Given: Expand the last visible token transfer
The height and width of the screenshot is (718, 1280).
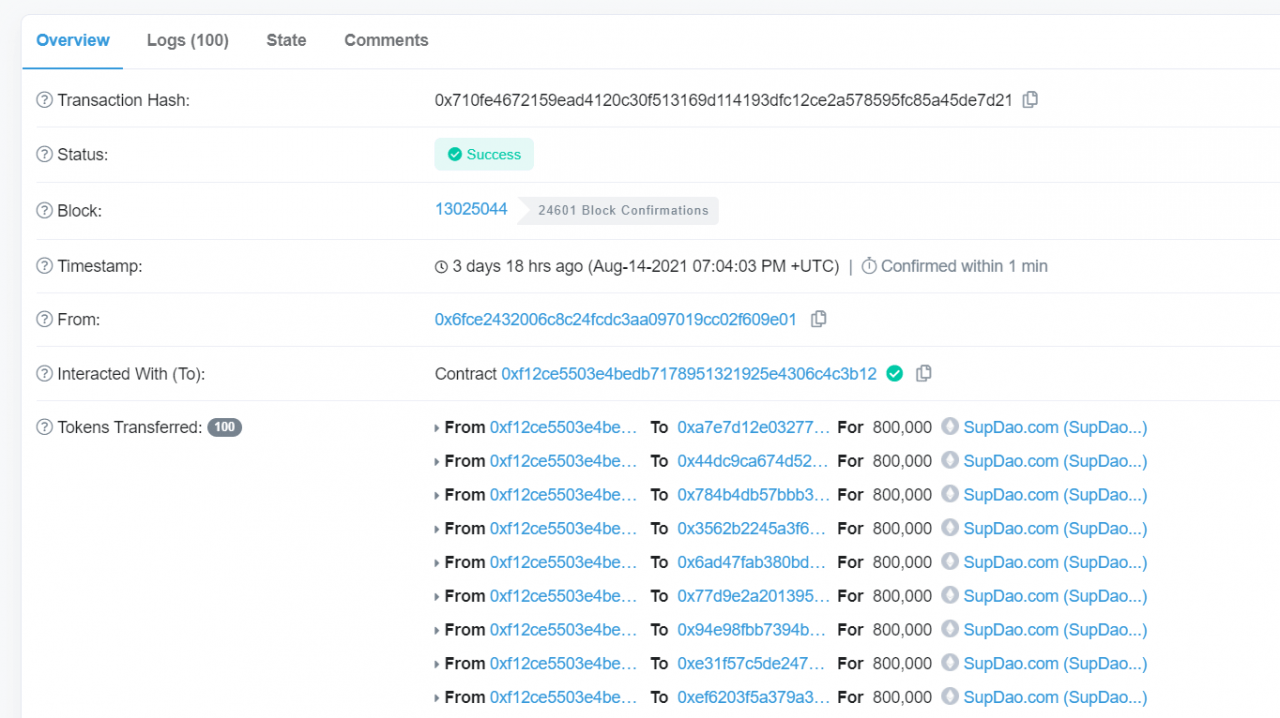Looking at the screenshot, I should click(437, 697).
